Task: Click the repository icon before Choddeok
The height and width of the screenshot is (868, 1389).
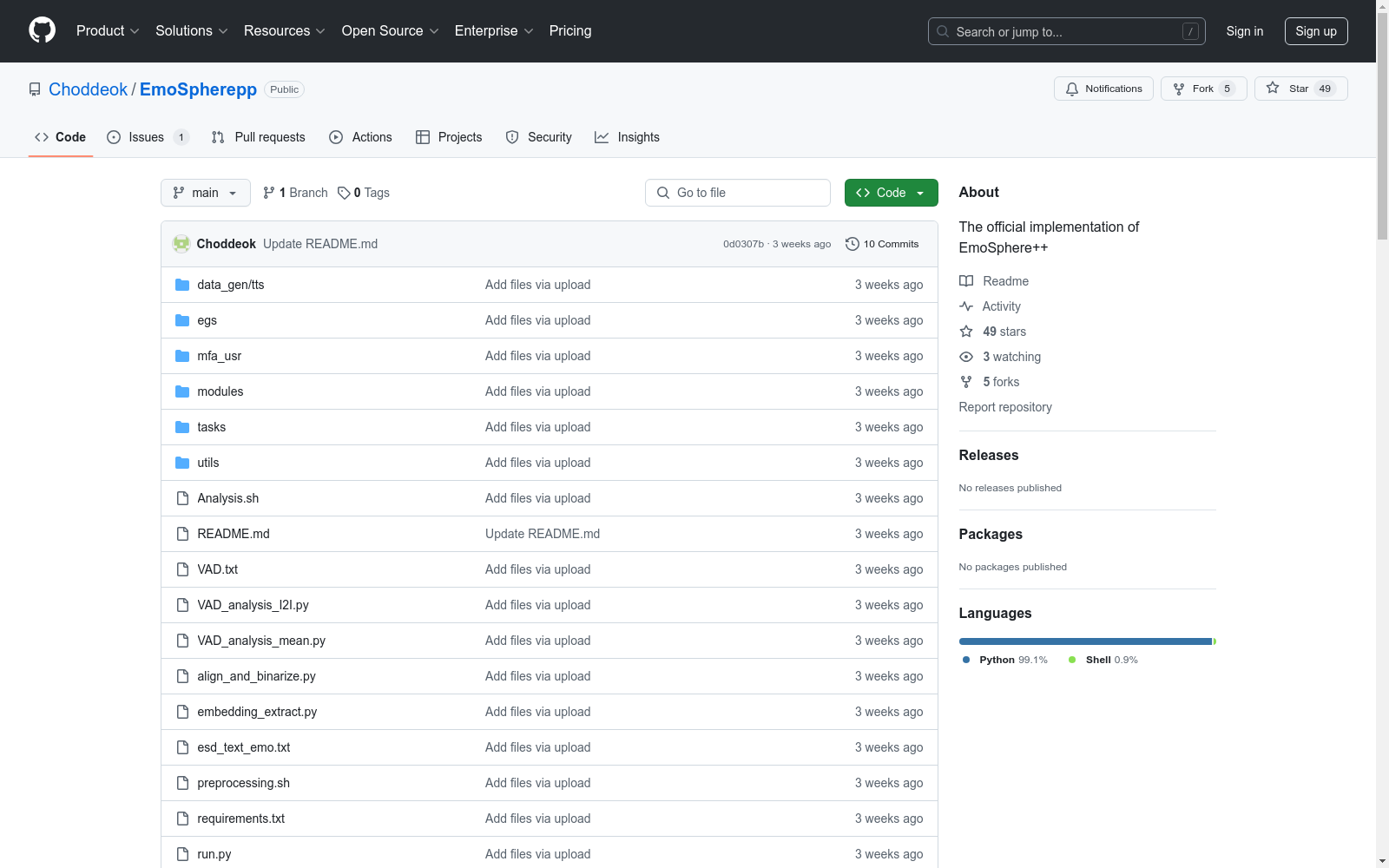Action: click(35, 89)
